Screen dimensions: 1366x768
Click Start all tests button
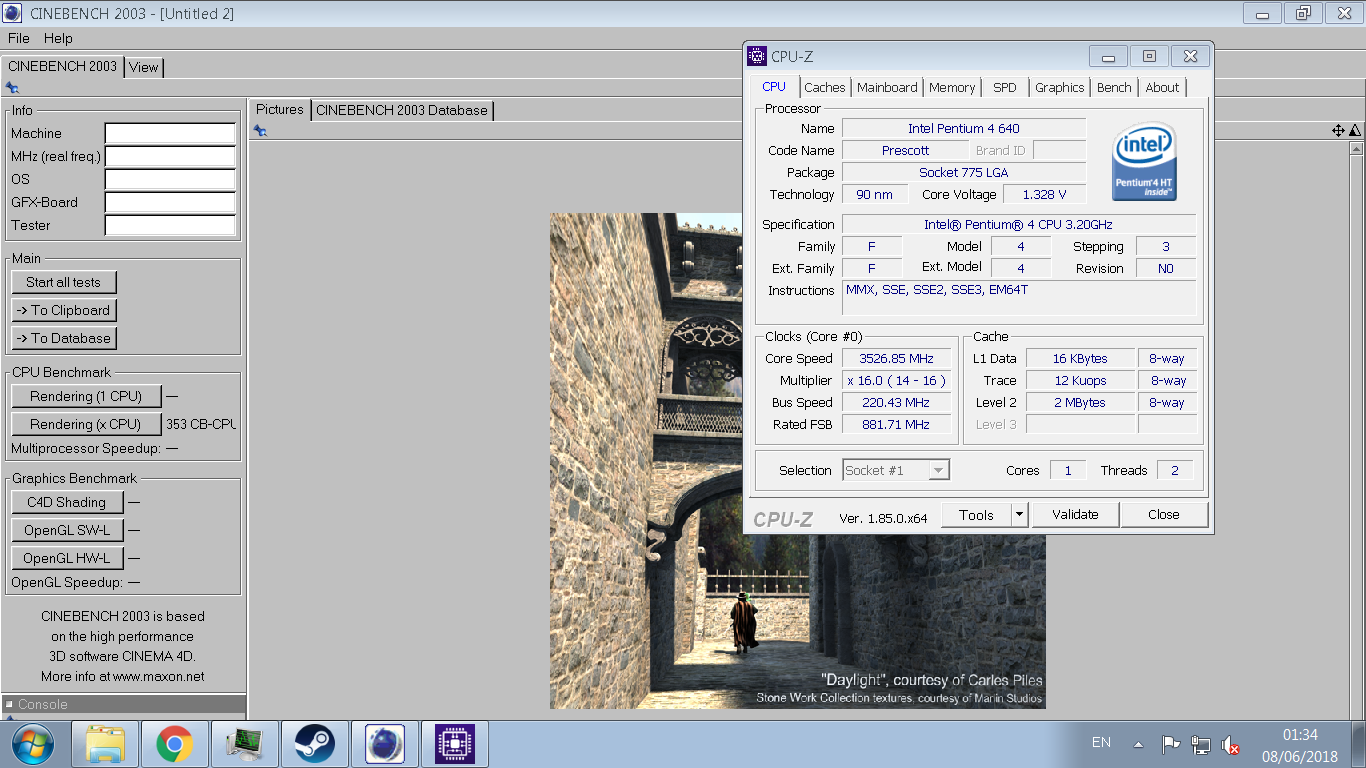click(x=64, y=282)
